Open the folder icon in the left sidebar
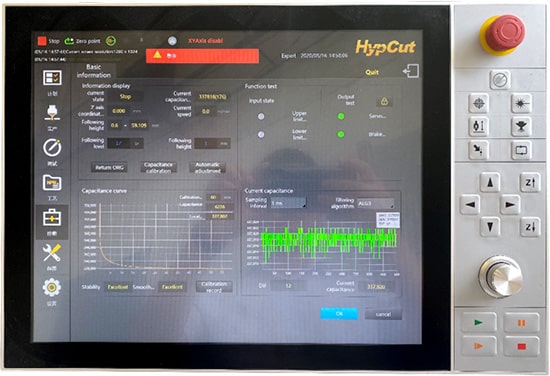Viewport: 550px width, 376px height. point(52,182)
